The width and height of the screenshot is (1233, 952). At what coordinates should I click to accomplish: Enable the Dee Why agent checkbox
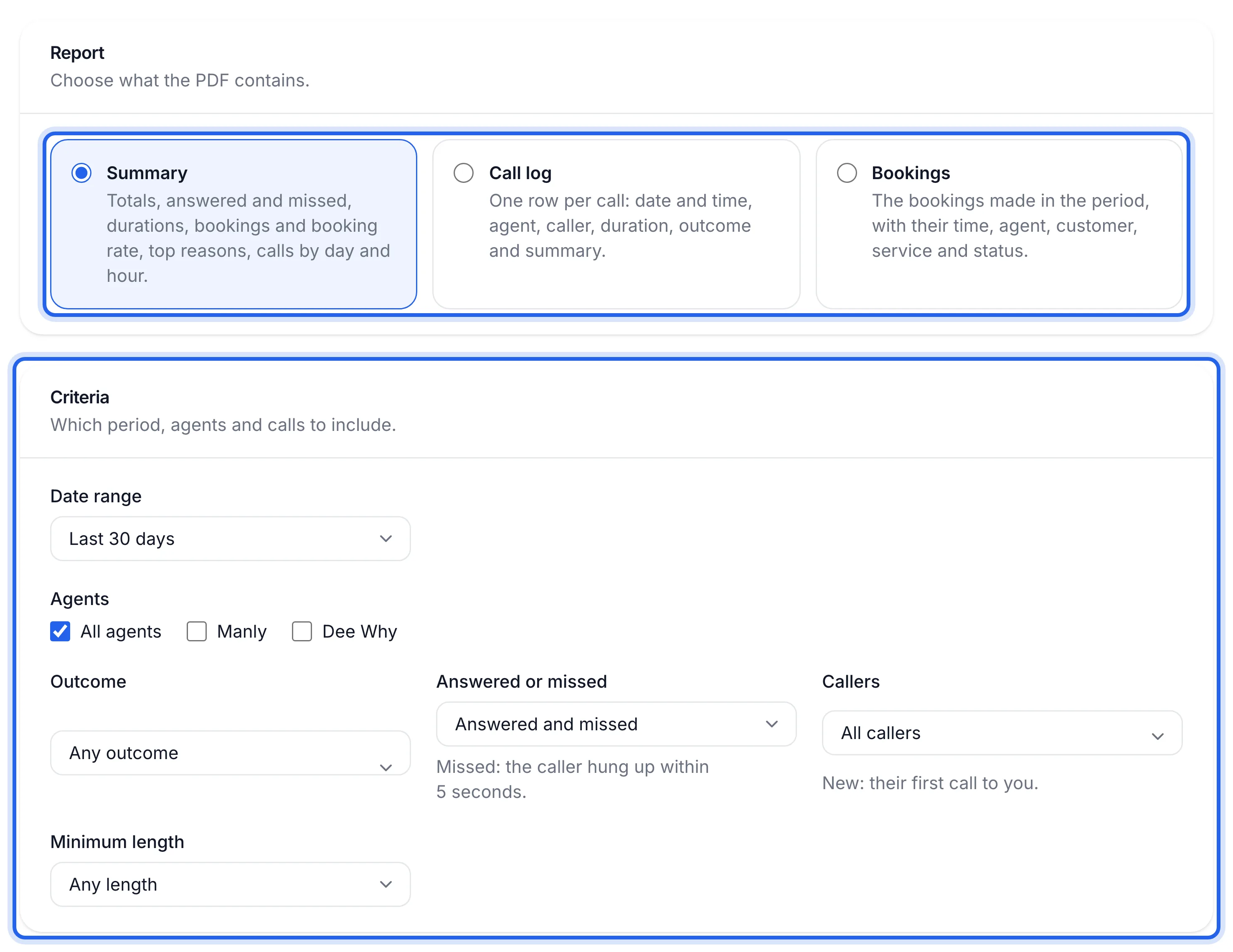coord(302,631)
